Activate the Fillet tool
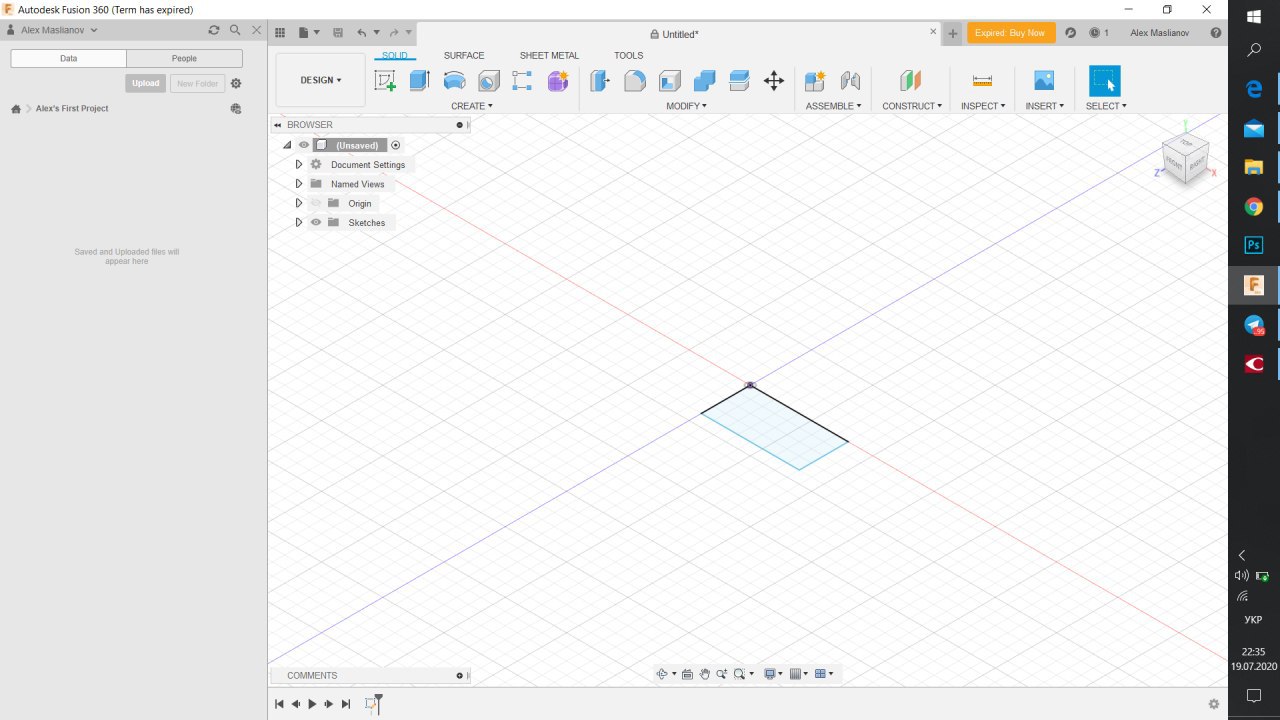This screenshot has height=720, width=1280. tap(635, 81)
